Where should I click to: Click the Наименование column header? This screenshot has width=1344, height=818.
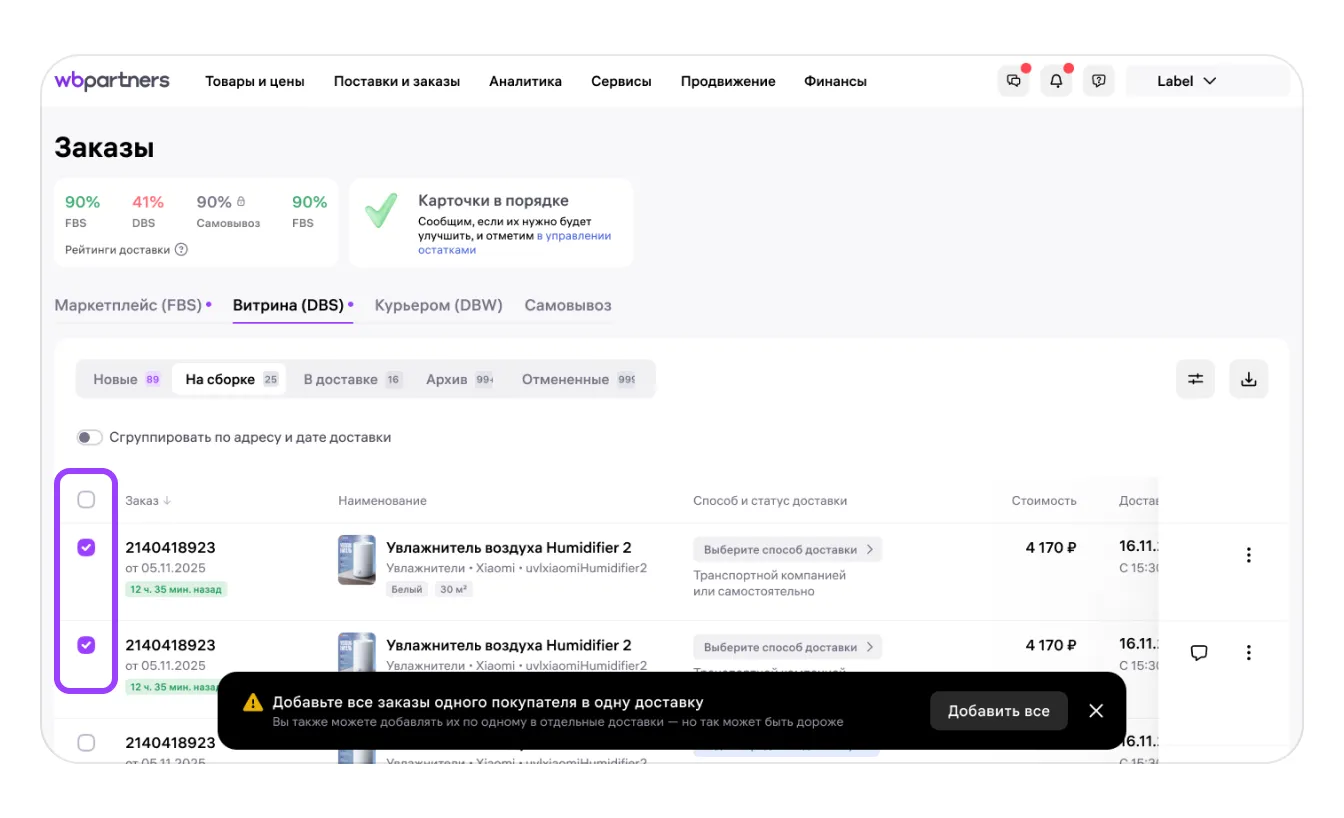point(382,501)
